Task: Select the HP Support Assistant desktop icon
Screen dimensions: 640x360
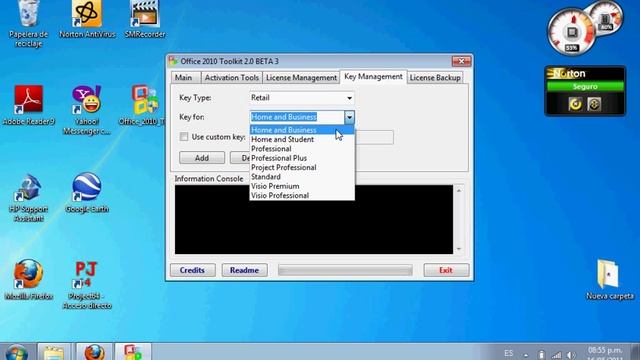Action: click(28, 198)
